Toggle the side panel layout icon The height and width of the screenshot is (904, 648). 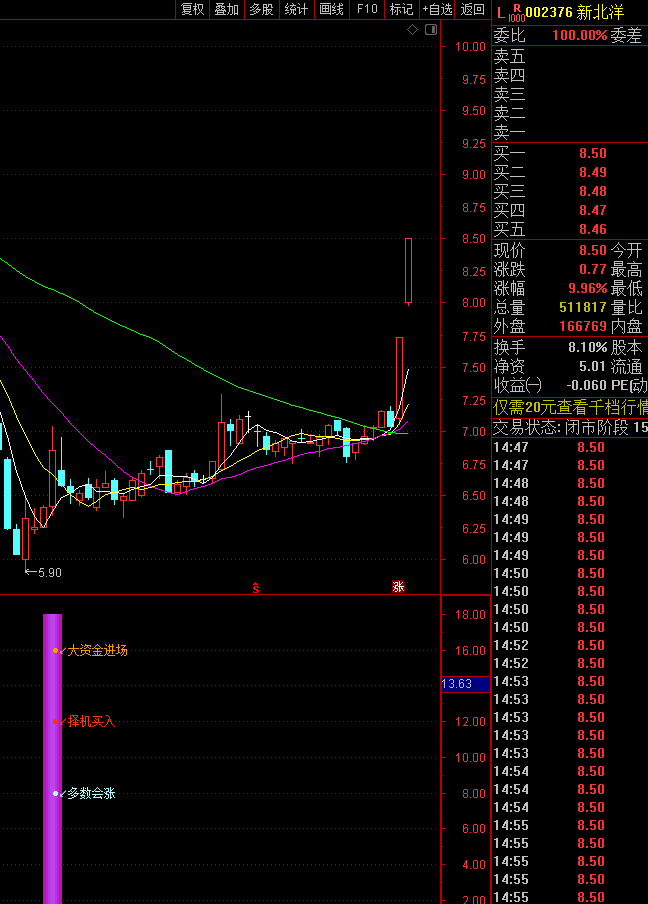point(431,29)
